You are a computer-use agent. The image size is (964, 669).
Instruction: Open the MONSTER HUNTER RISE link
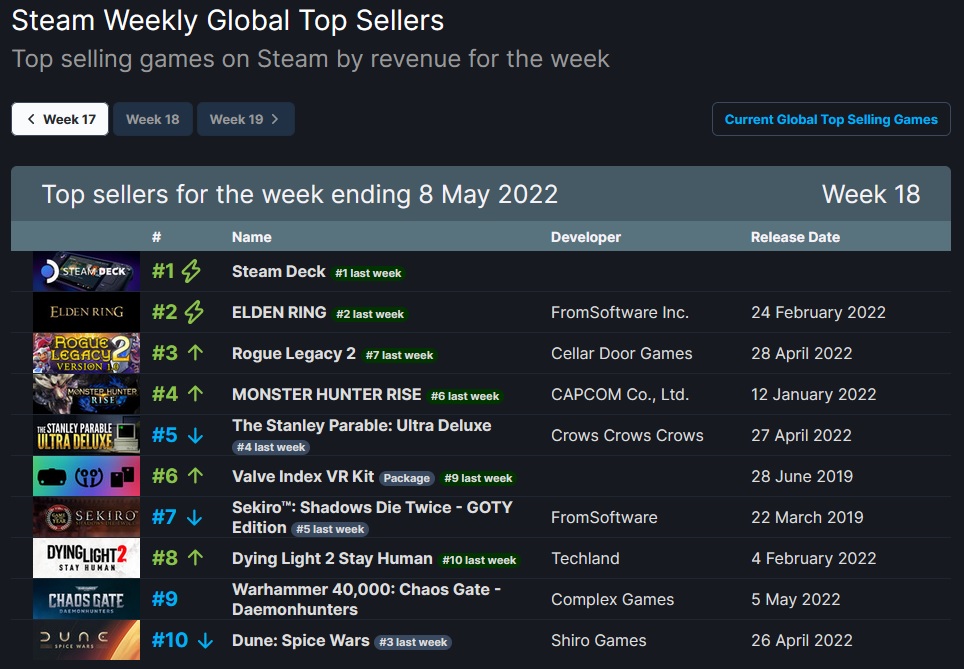click(326, 394)
